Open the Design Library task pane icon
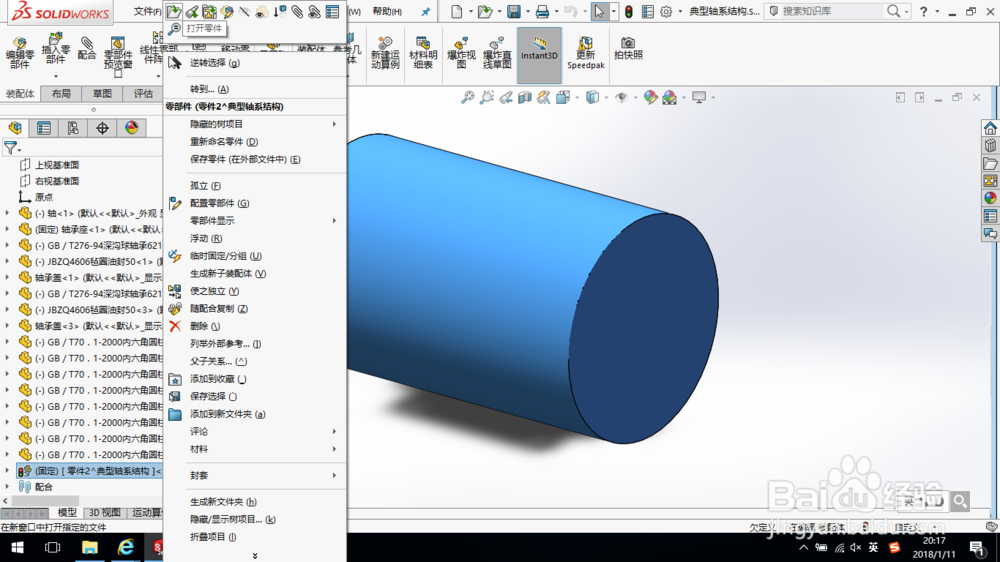1000x562 pixels. point(990,145)
